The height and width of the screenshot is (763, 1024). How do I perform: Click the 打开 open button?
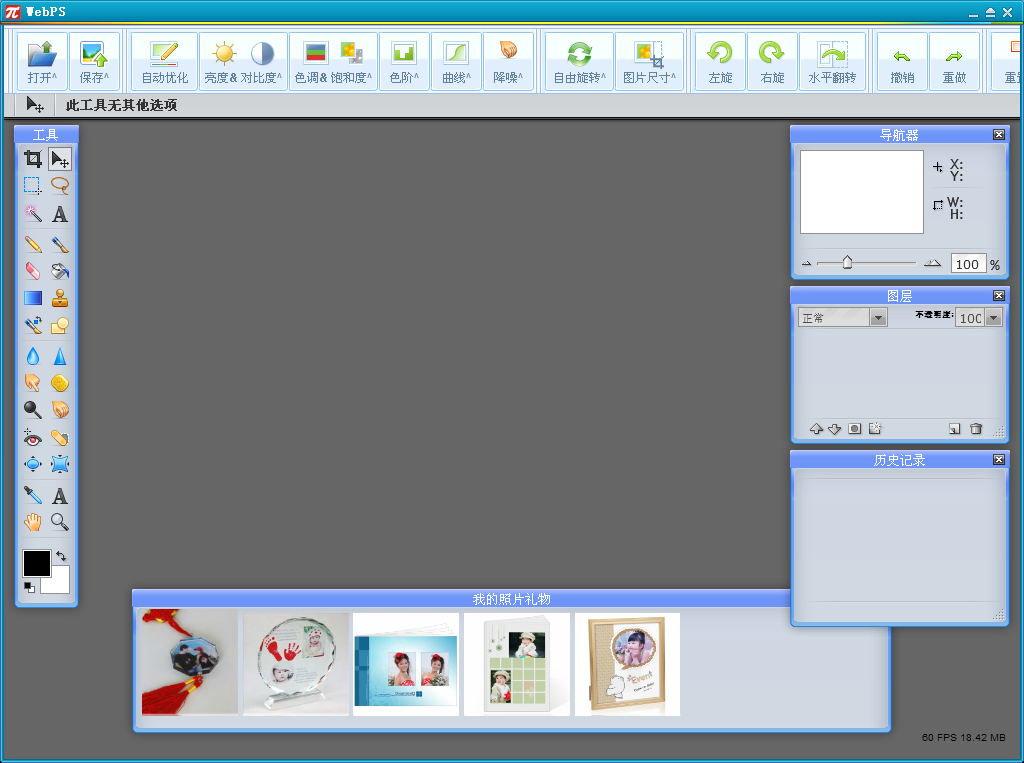tap(40, 61)
